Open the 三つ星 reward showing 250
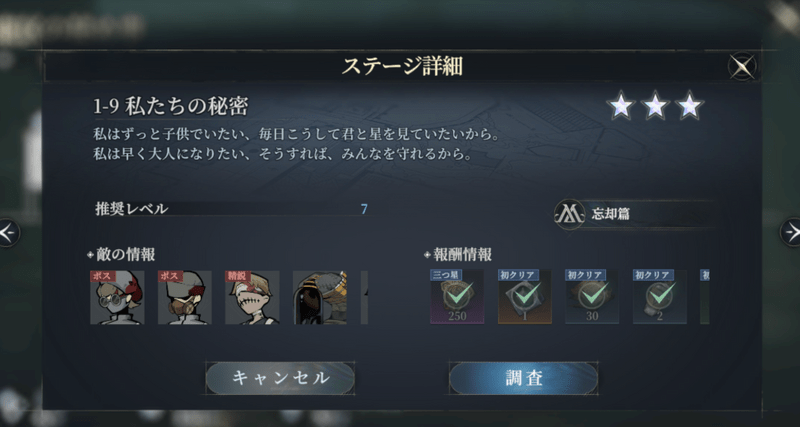This screenshot has height=427, width=800. (457, 297)
